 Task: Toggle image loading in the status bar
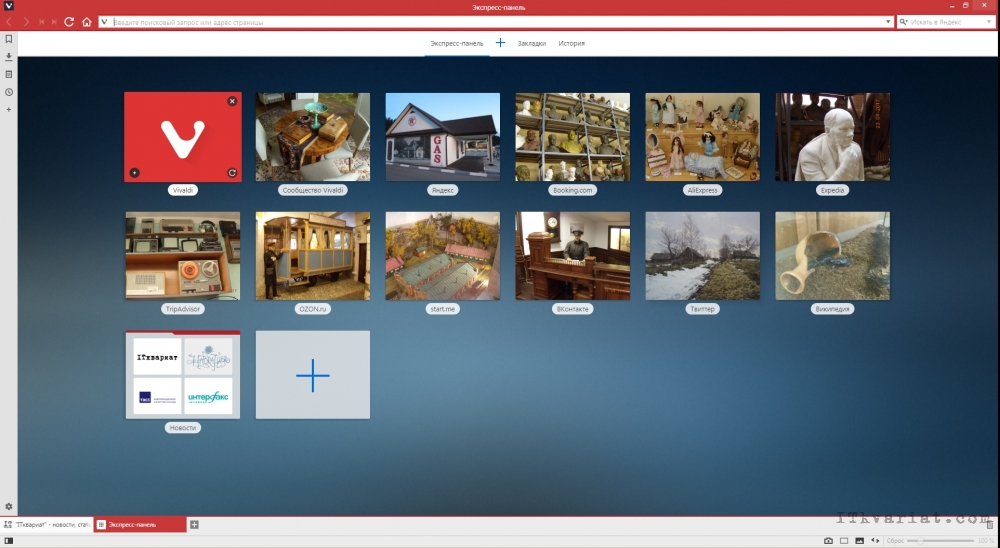[859, 541]
